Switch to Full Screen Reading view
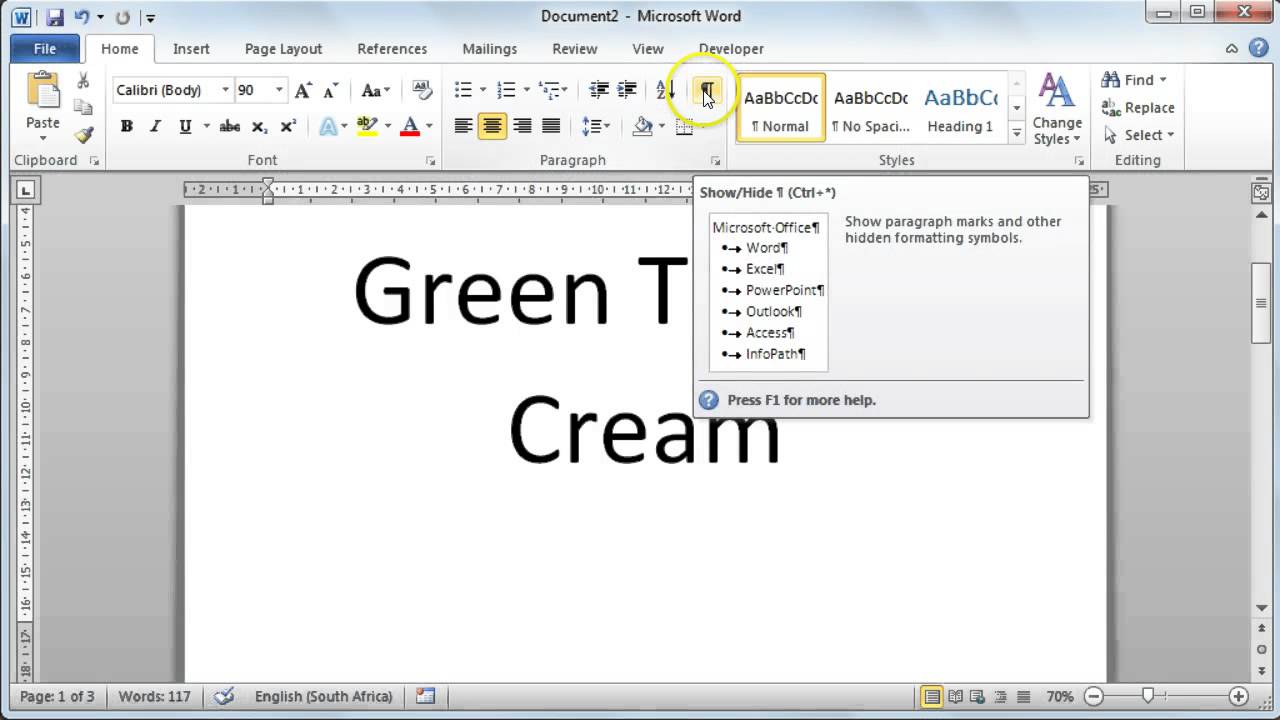 point(955,696)
